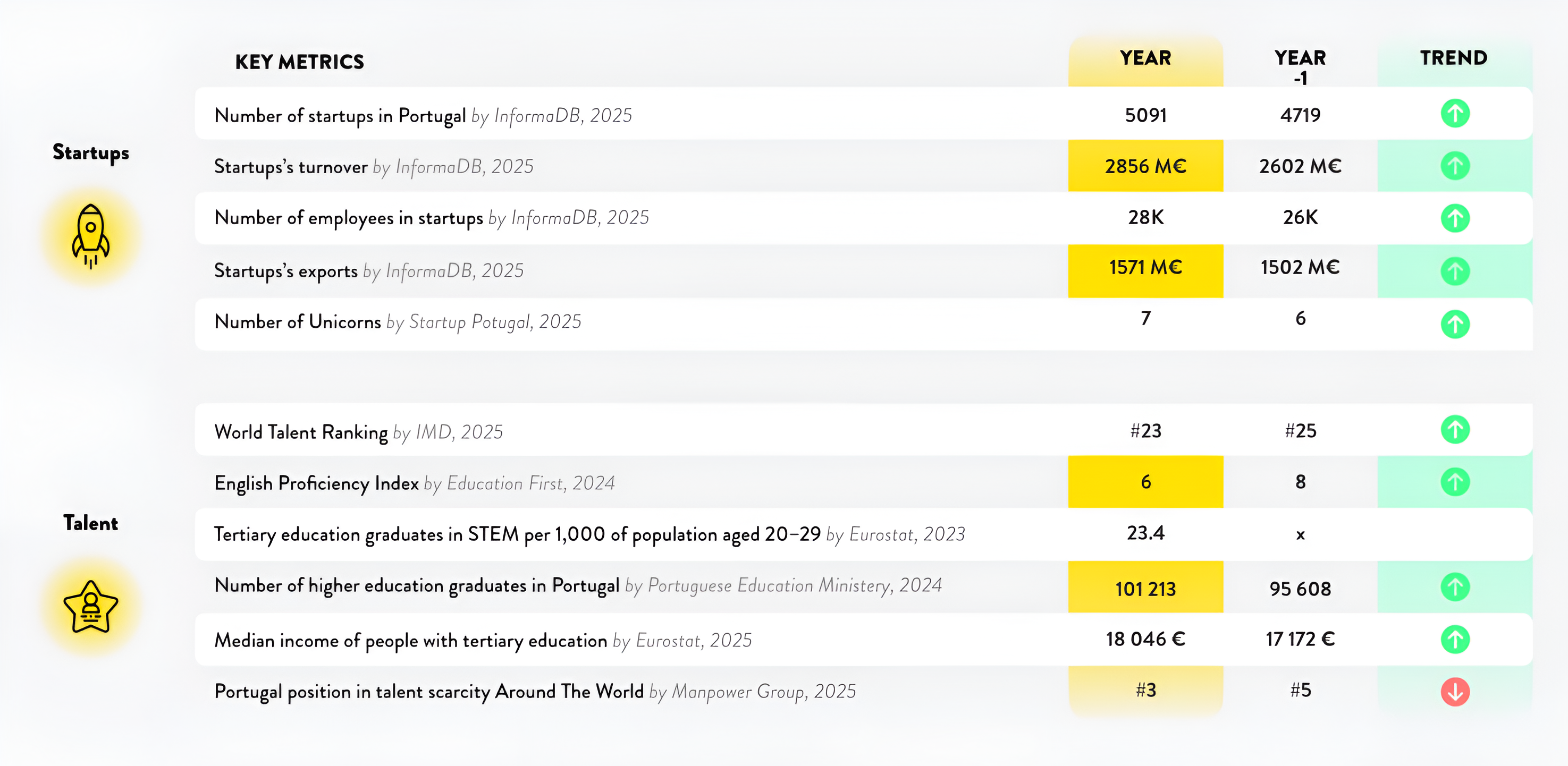The width and height of the screenshot is (1568, 766).
Task: Click the yellow 2856 M€ turnover cell
Action: pos(1145,166)
